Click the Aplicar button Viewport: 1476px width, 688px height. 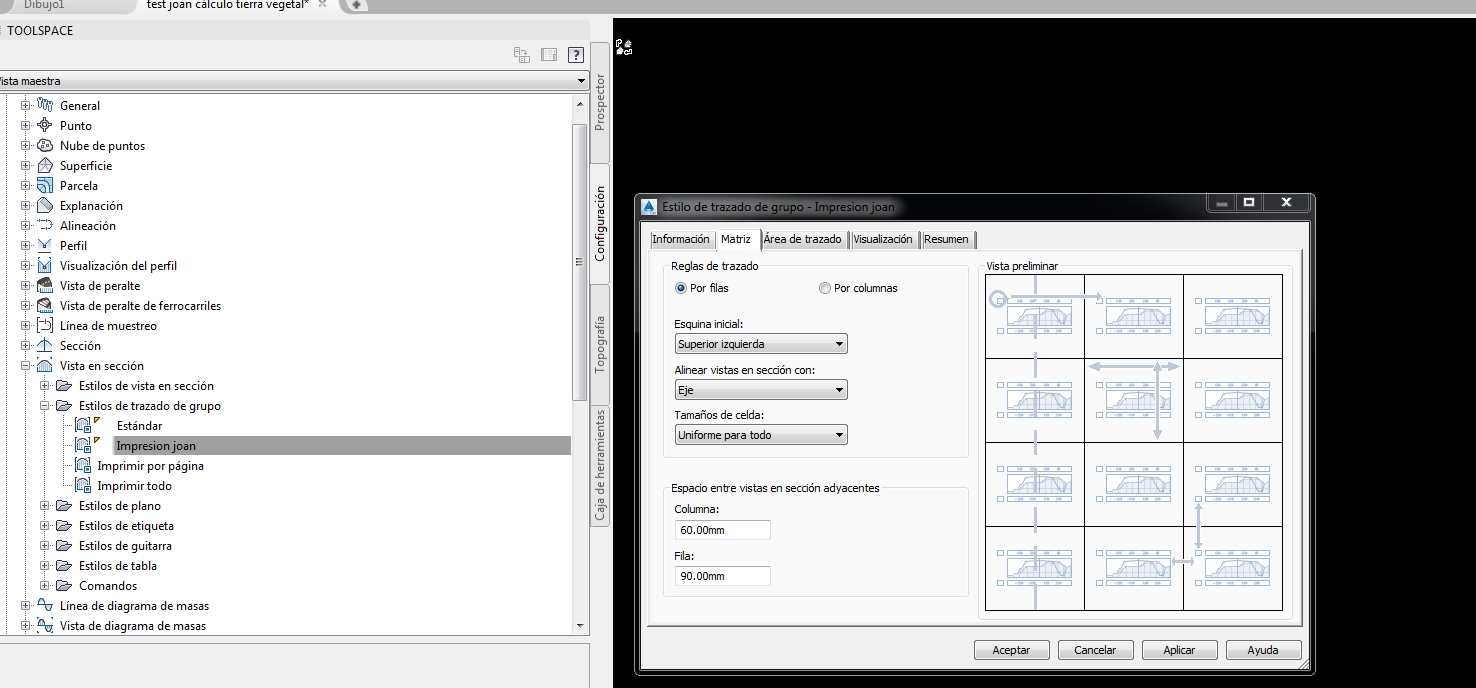pyautogui.click(x=1179, y=649)
